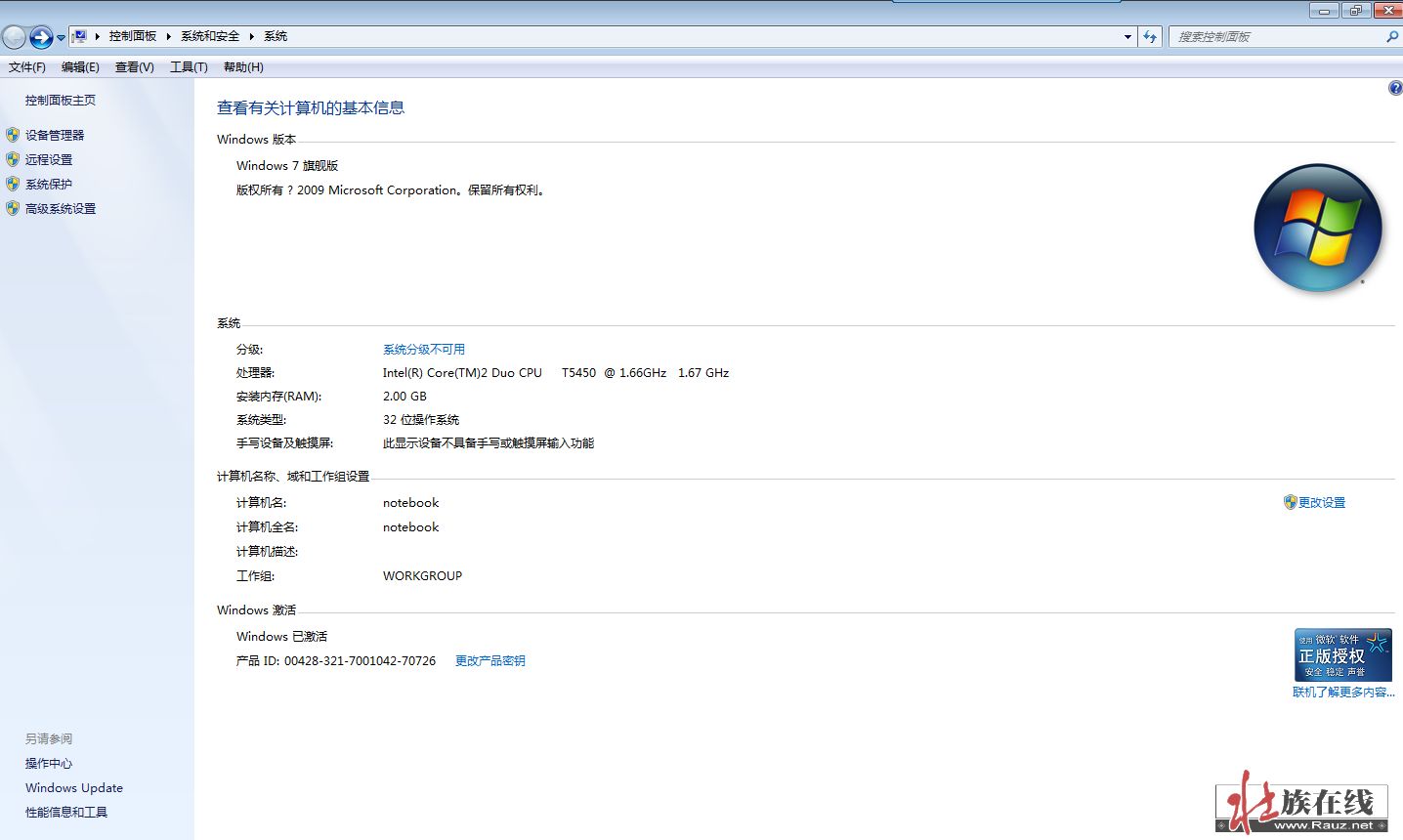Click the genuine Microsoft software badge
Screen dimensions: 1403x840
click(x=1342, y=654)
